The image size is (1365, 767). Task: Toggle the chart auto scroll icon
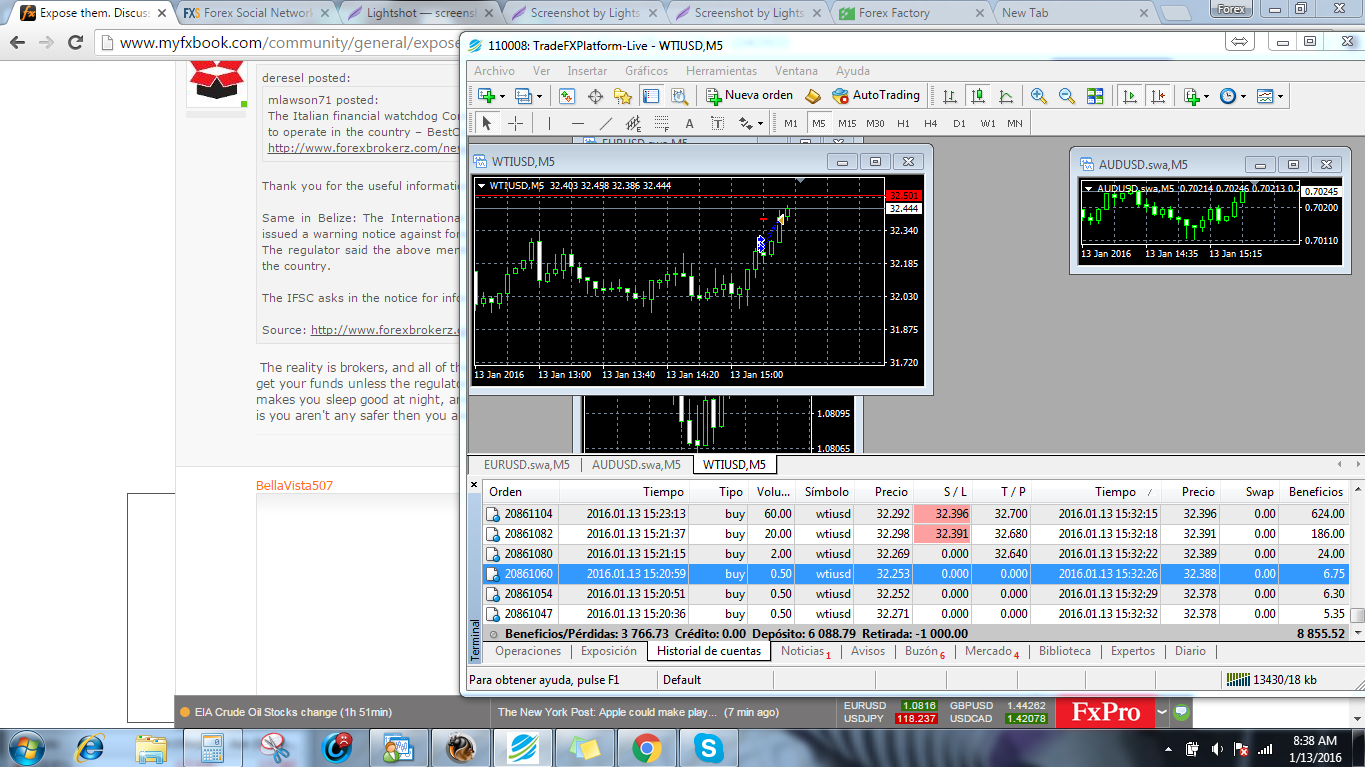(1130, 96)
